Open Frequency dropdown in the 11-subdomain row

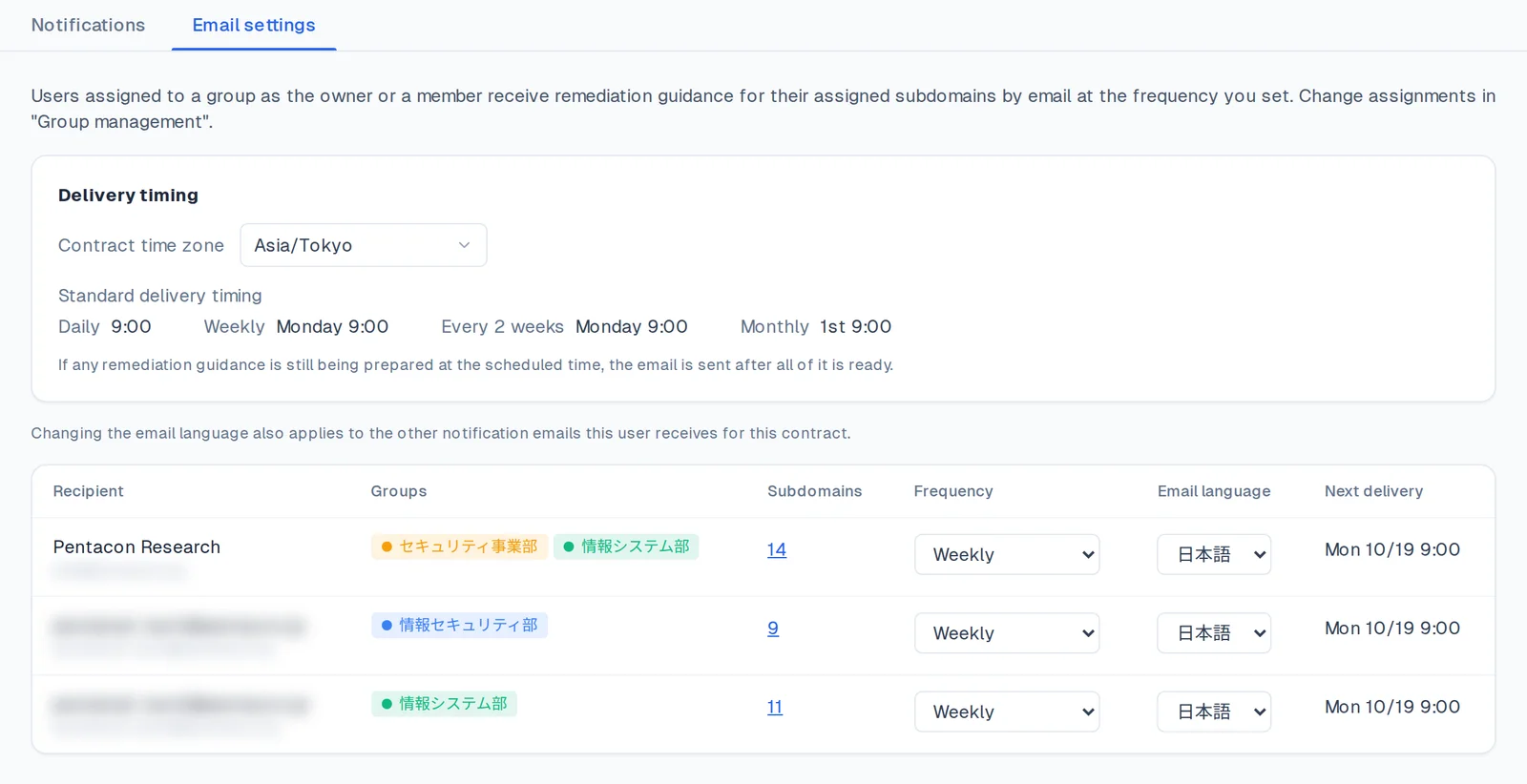point(1007,712)
